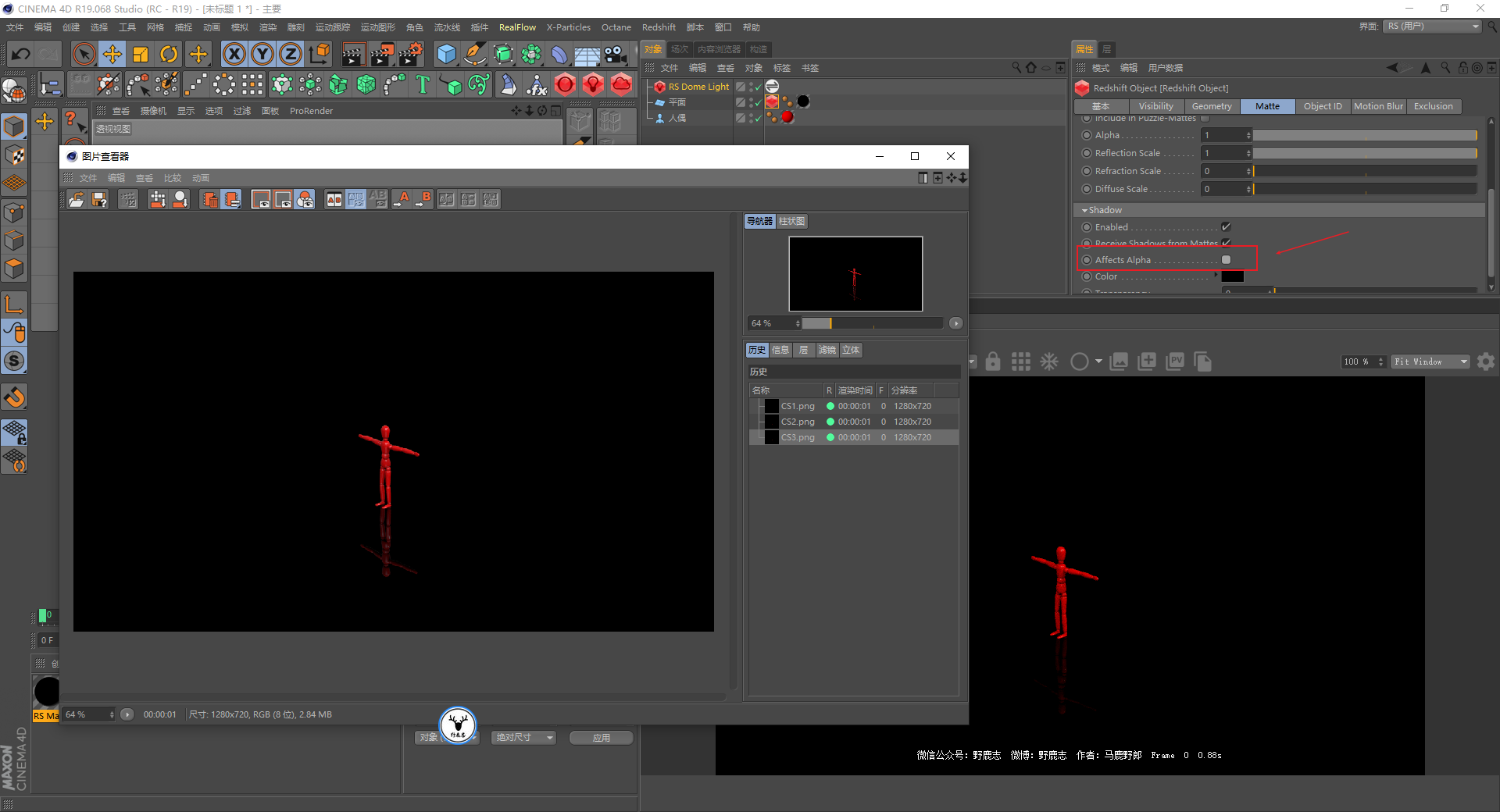The height and width of the screenshot is (812, 1500).
Task: Switch to the Visibility tab
Action: click(x=1155, y=106)
